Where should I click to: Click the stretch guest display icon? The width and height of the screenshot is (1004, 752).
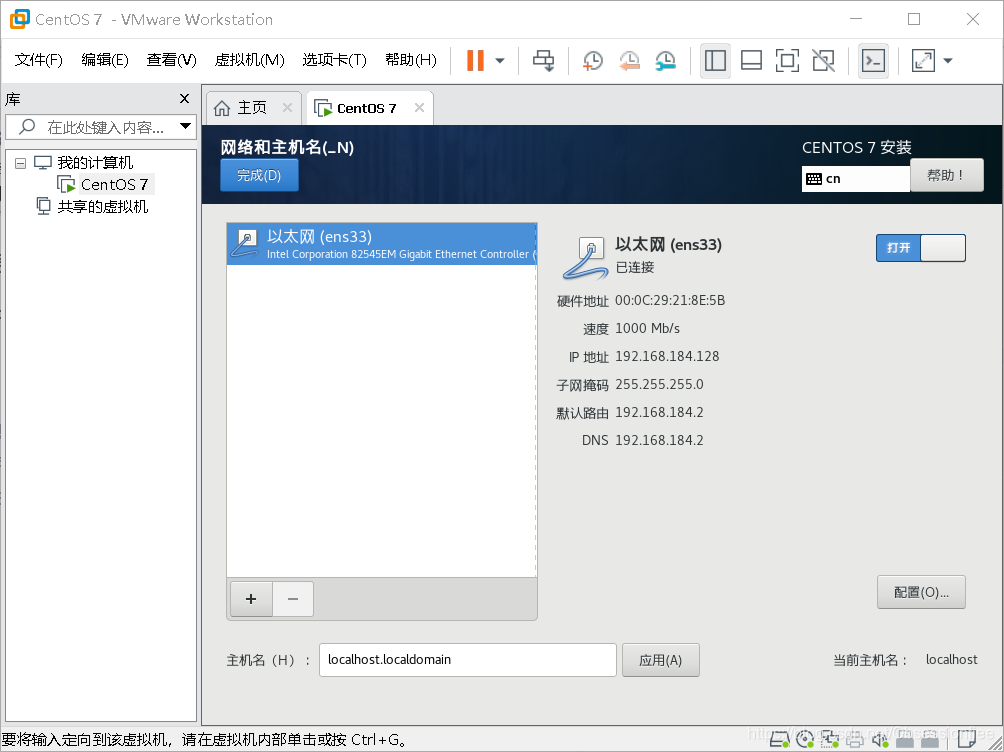tap(923, 61)
